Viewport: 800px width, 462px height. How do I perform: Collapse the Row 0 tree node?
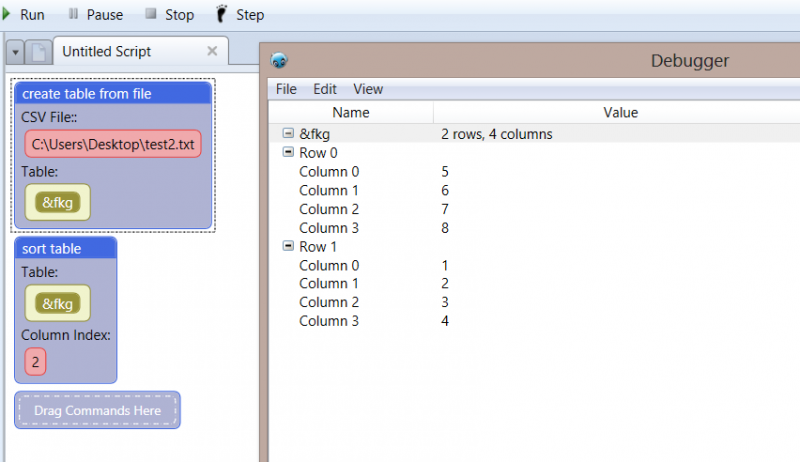pos(288,152)
